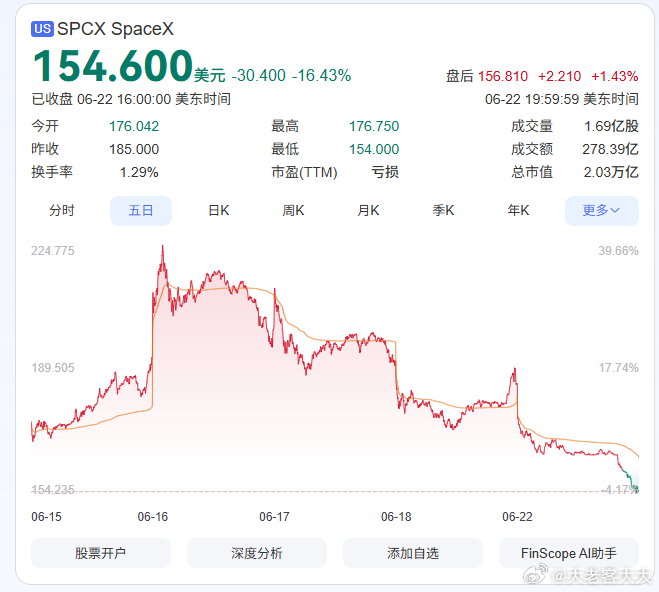Click the after-hours change +2.210
This screenshot has width=659, height=592.
559,76
